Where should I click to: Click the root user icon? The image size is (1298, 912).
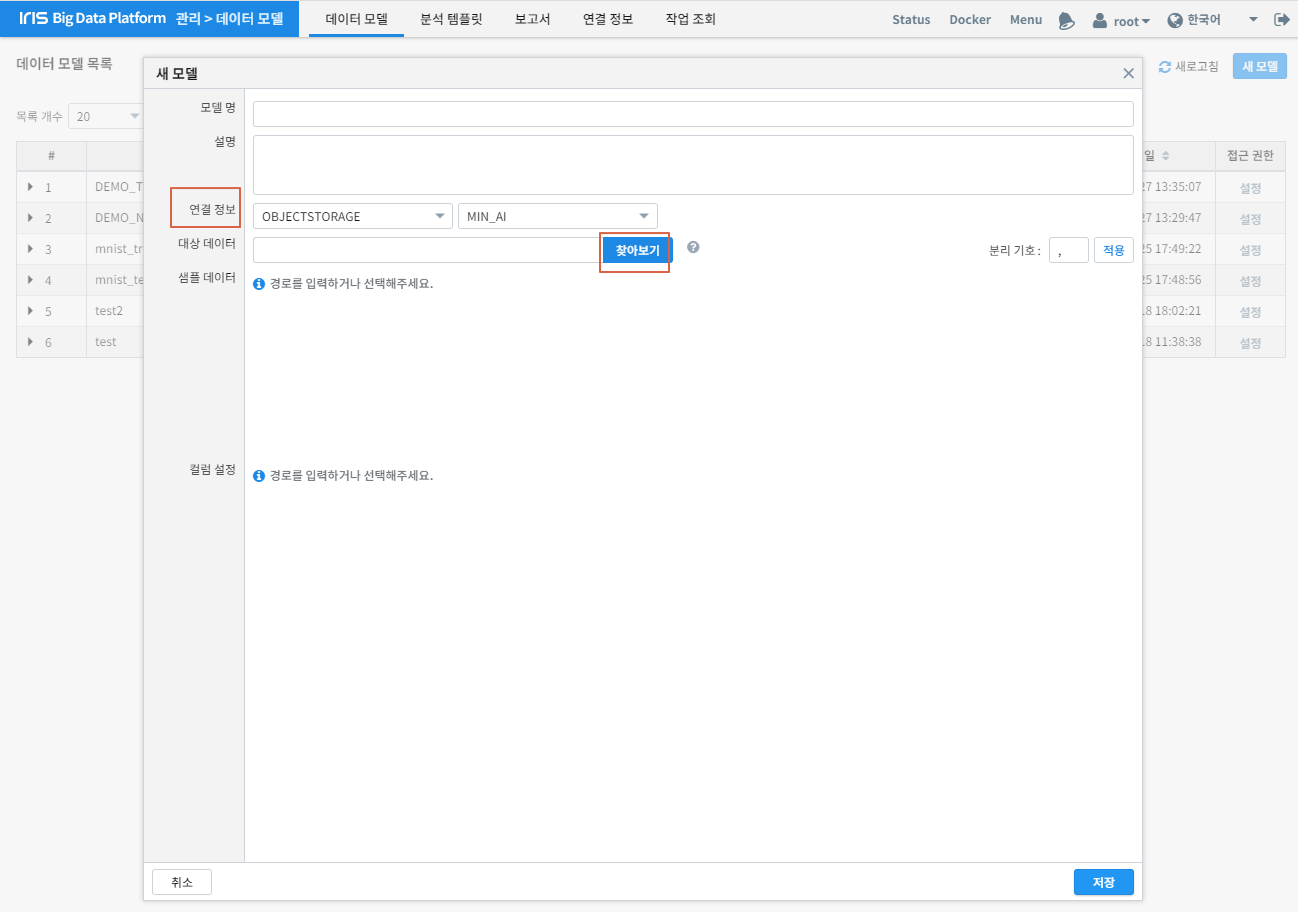click(1100, 20)
